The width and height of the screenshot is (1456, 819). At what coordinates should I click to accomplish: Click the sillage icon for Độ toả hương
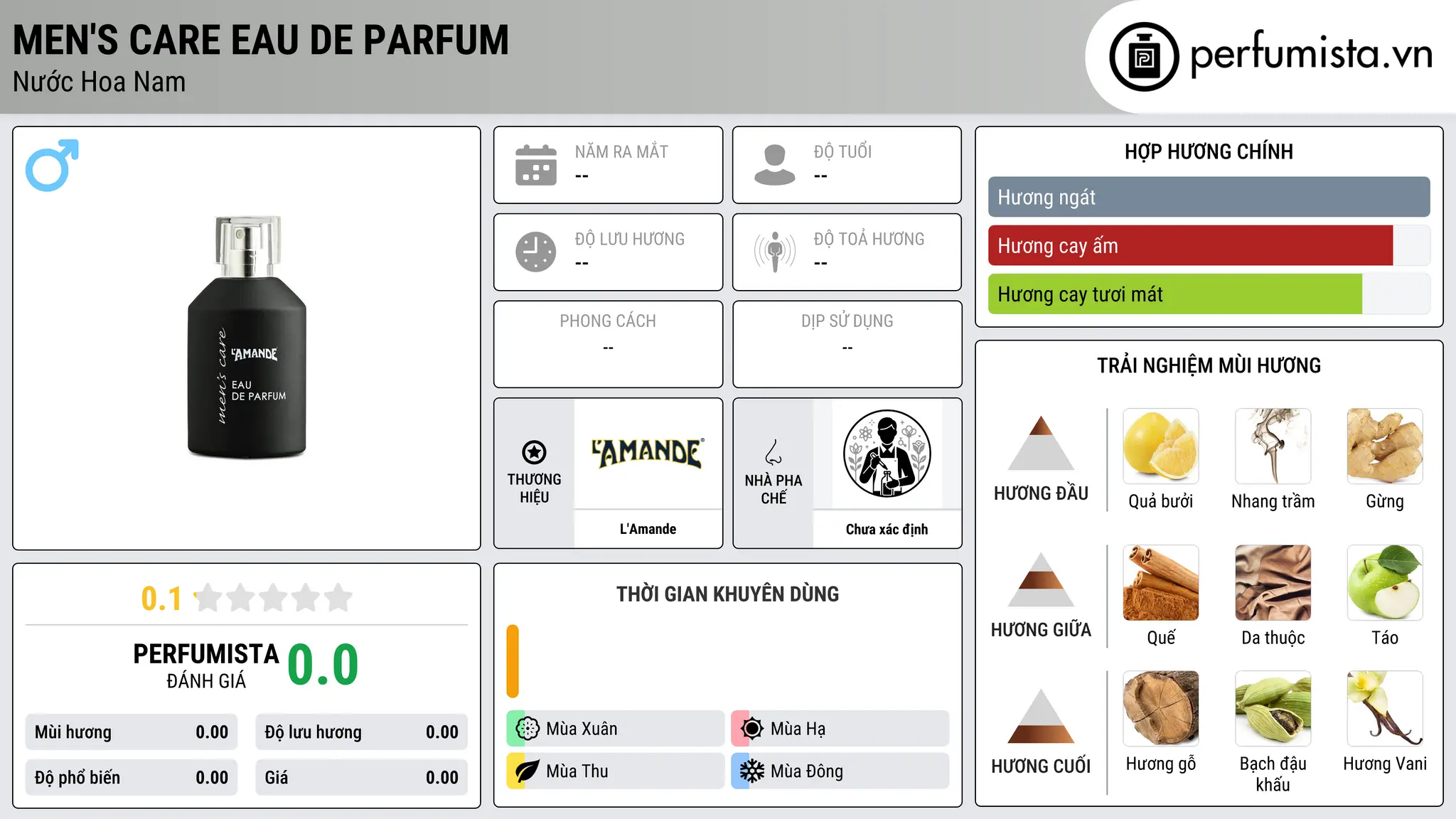click(x=774, y=252)
